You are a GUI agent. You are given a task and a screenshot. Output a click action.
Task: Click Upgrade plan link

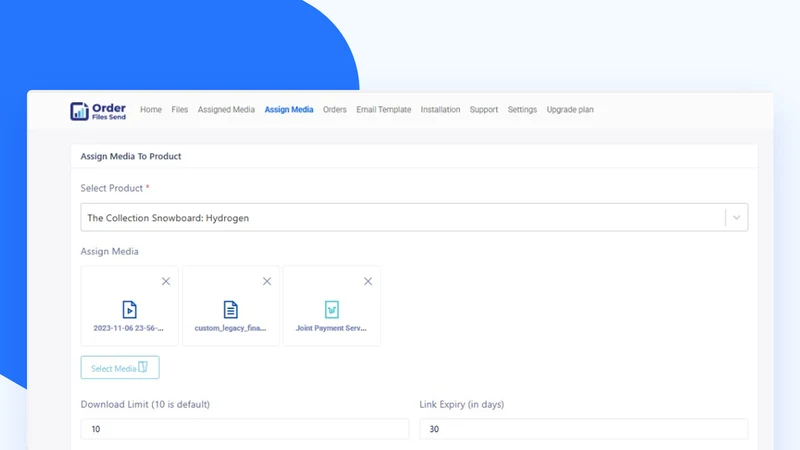click(570, 110)
